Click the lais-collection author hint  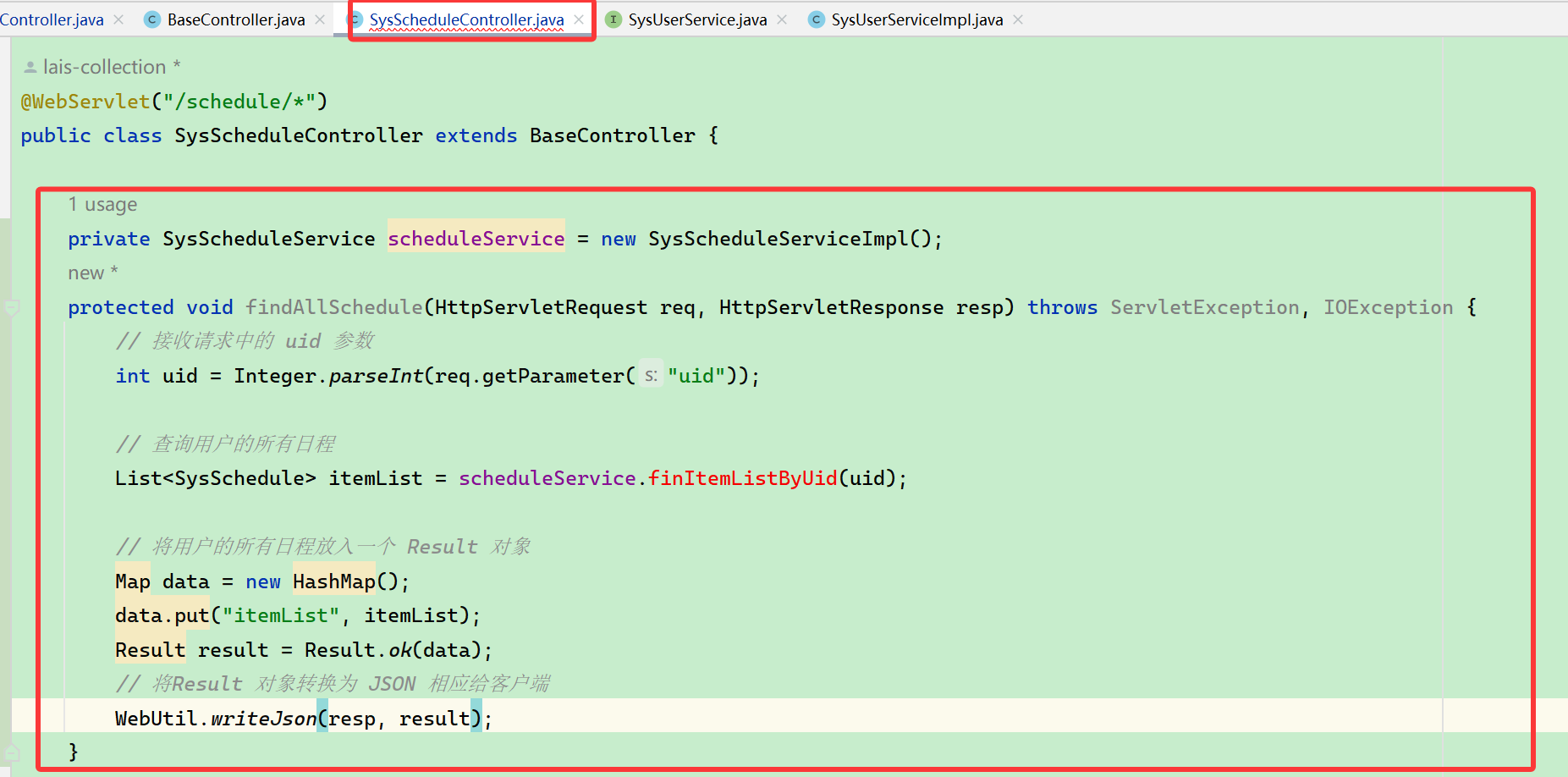click(111, 67)
